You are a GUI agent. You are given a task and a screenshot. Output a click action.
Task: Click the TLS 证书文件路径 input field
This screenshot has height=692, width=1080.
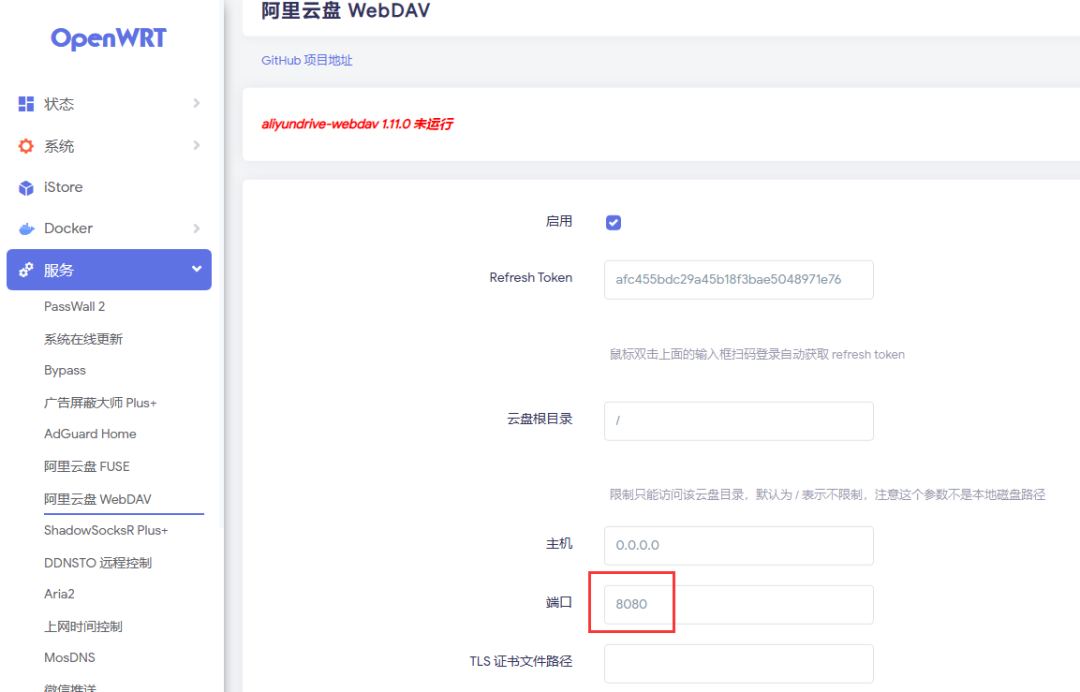tap(738, 664)
